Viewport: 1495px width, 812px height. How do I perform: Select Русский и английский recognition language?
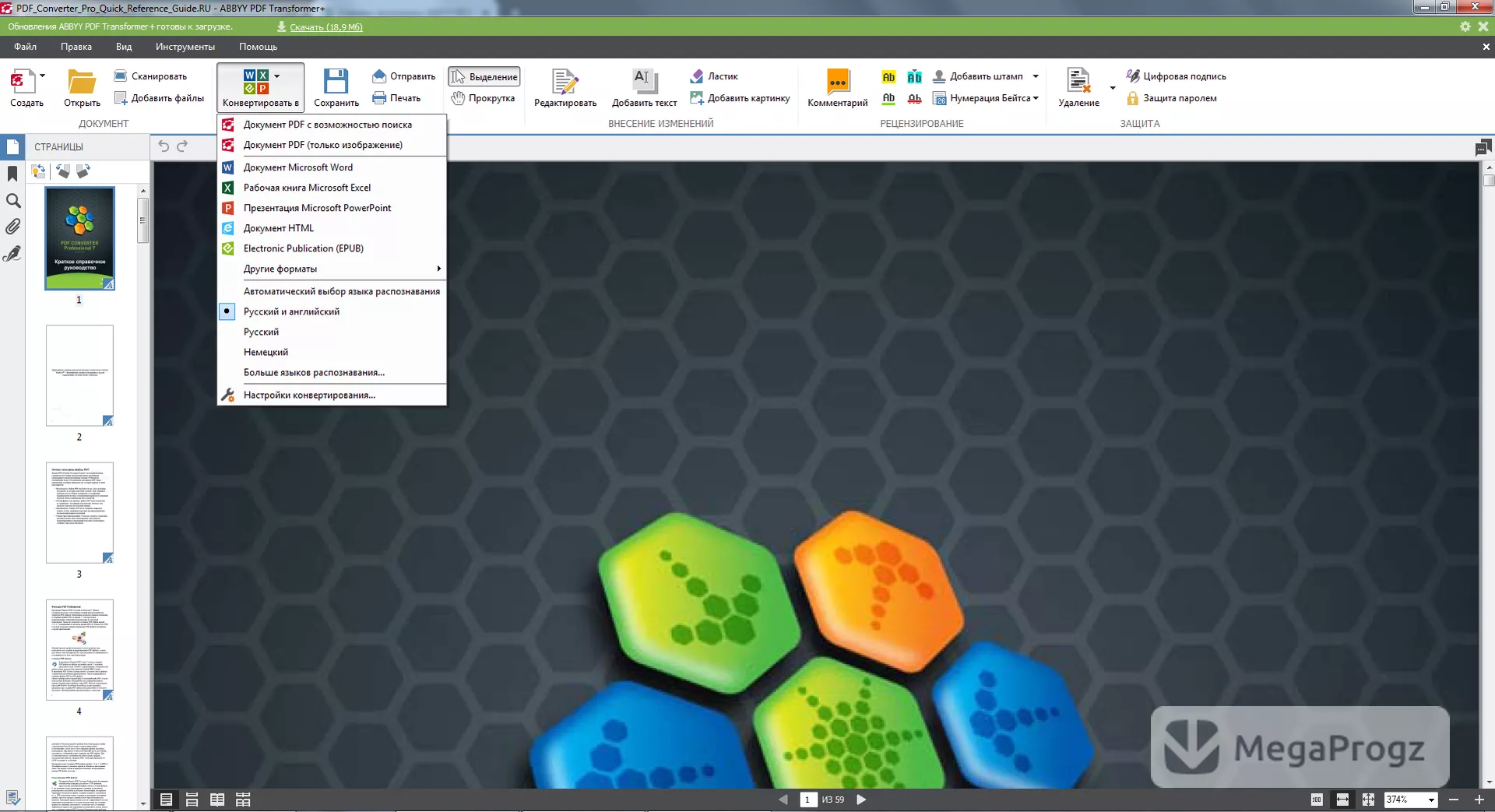[x=332, y=311]
